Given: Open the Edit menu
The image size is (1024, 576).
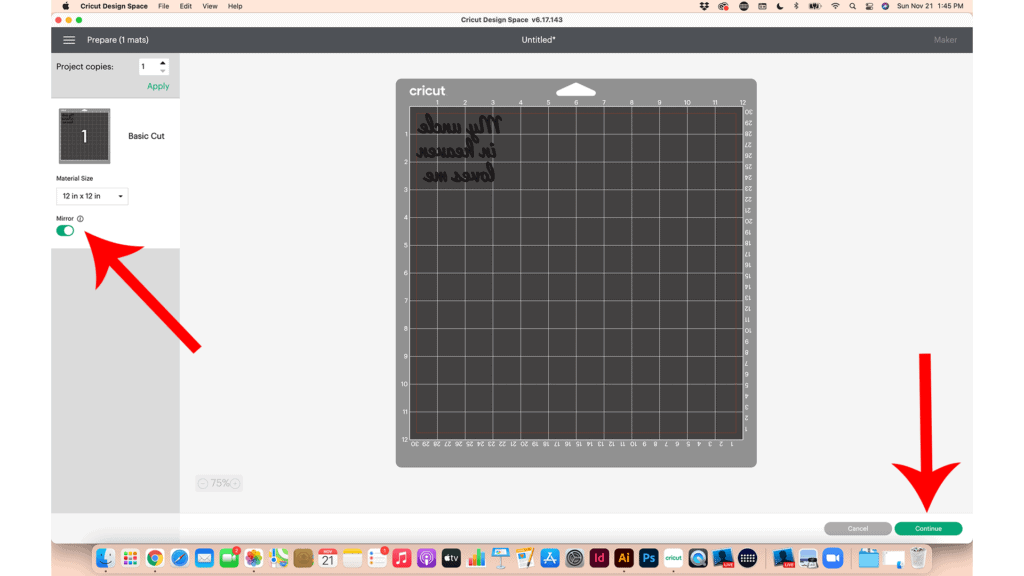Looking at the screenshot, I should click(185, 6).
